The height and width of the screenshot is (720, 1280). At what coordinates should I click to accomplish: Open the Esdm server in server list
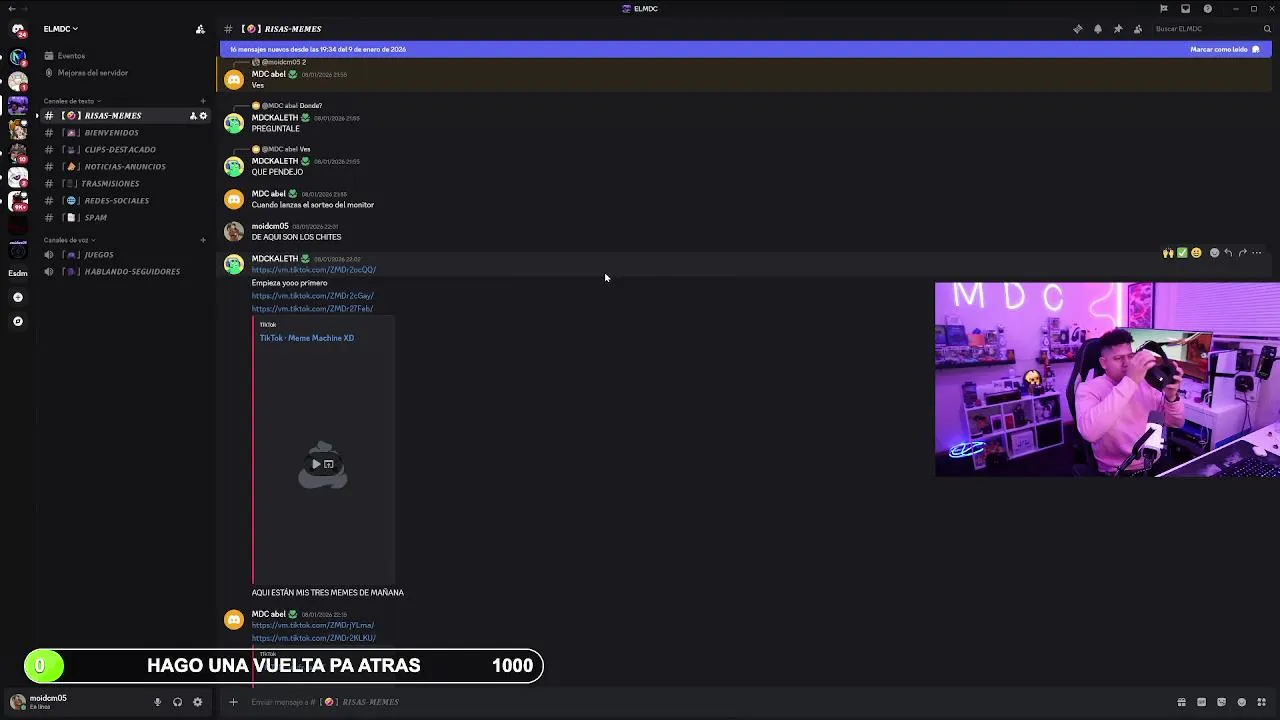click(x=18, y=273)
